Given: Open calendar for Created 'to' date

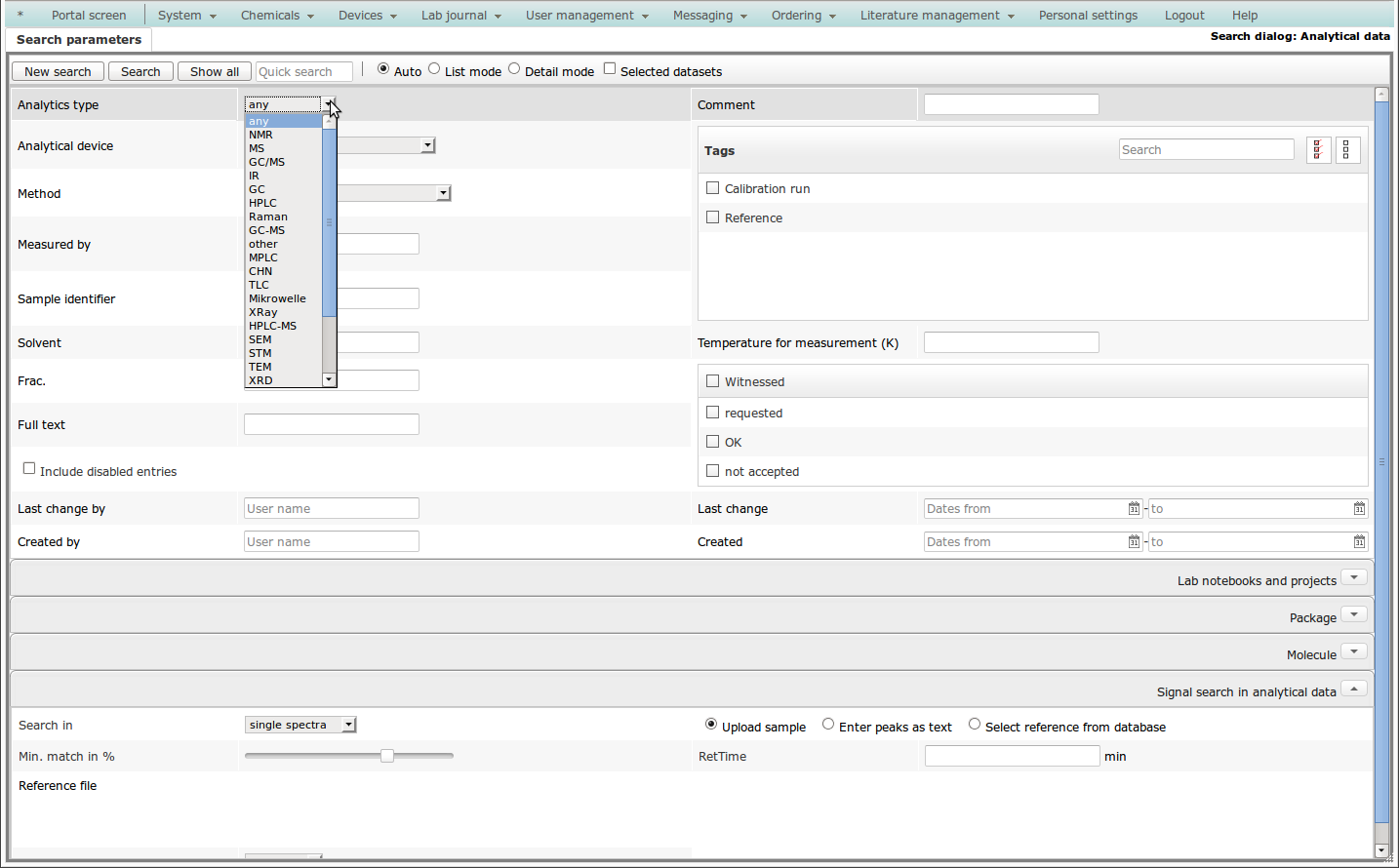Looking at the screenshot, I should (1359, 542).
